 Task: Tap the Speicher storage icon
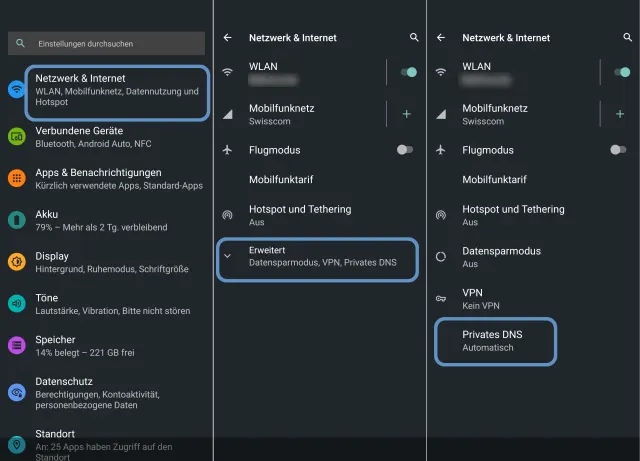[x=16, y=345]
